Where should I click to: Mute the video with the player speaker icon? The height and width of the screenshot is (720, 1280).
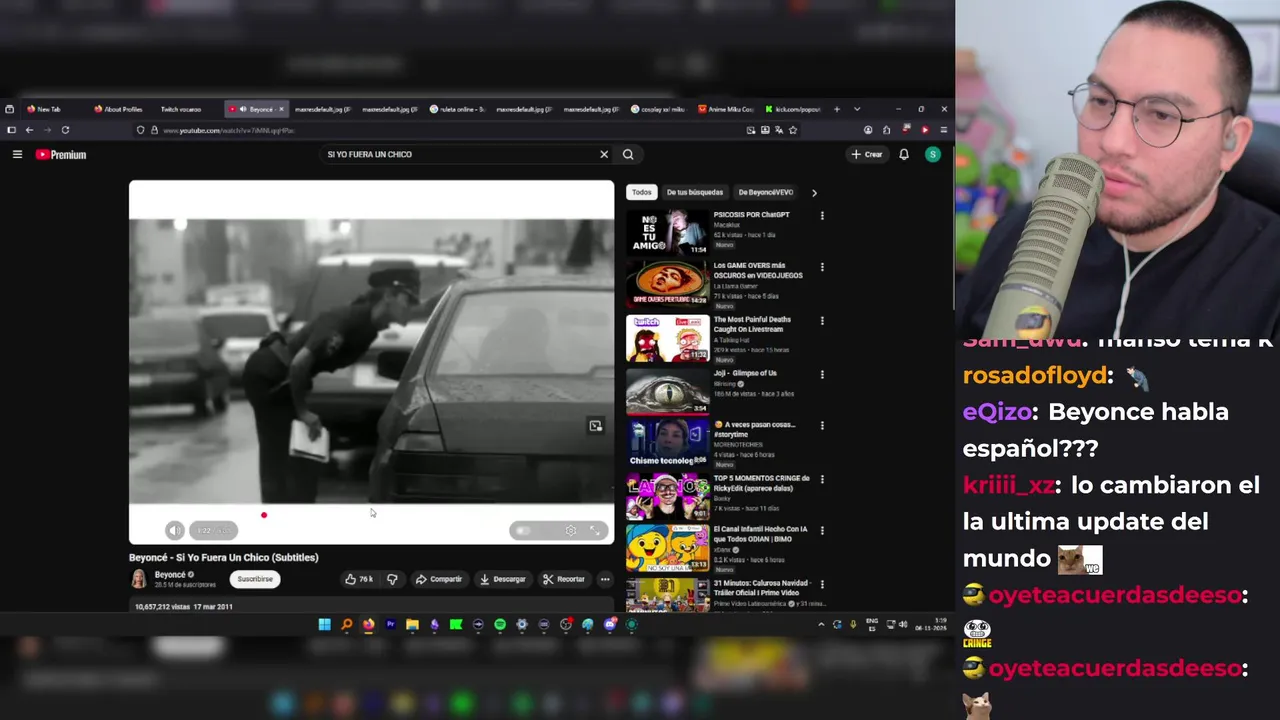click(x=175, y=530)
